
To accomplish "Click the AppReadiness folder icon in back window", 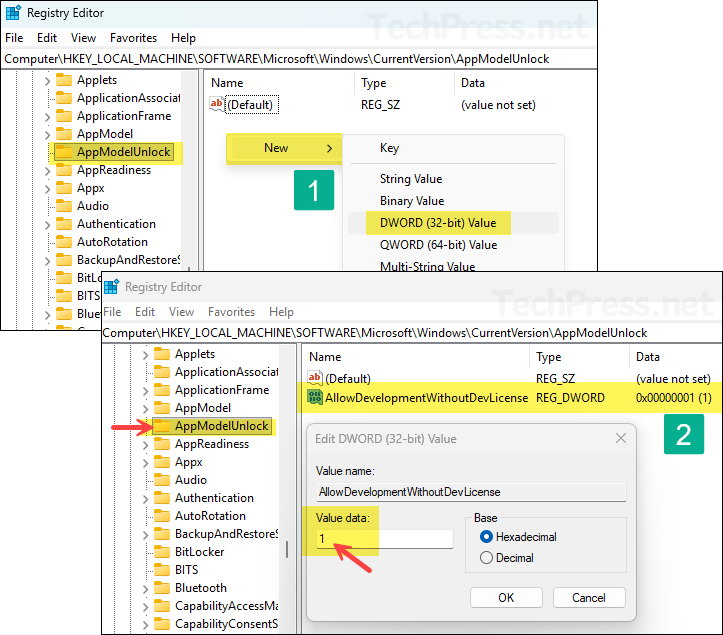I will coord(64,170).
